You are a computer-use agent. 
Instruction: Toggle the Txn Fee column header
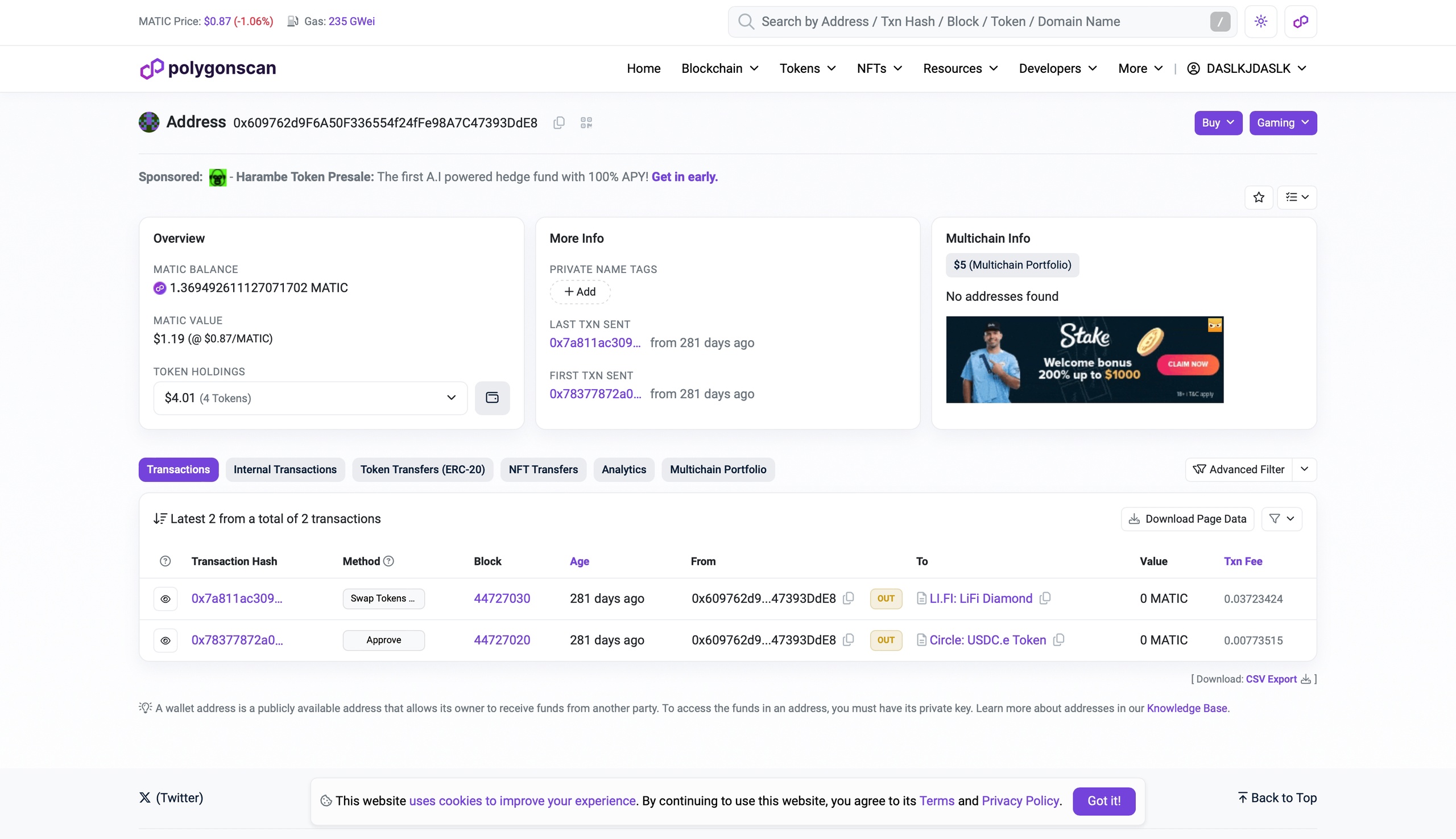(1243, 561)
